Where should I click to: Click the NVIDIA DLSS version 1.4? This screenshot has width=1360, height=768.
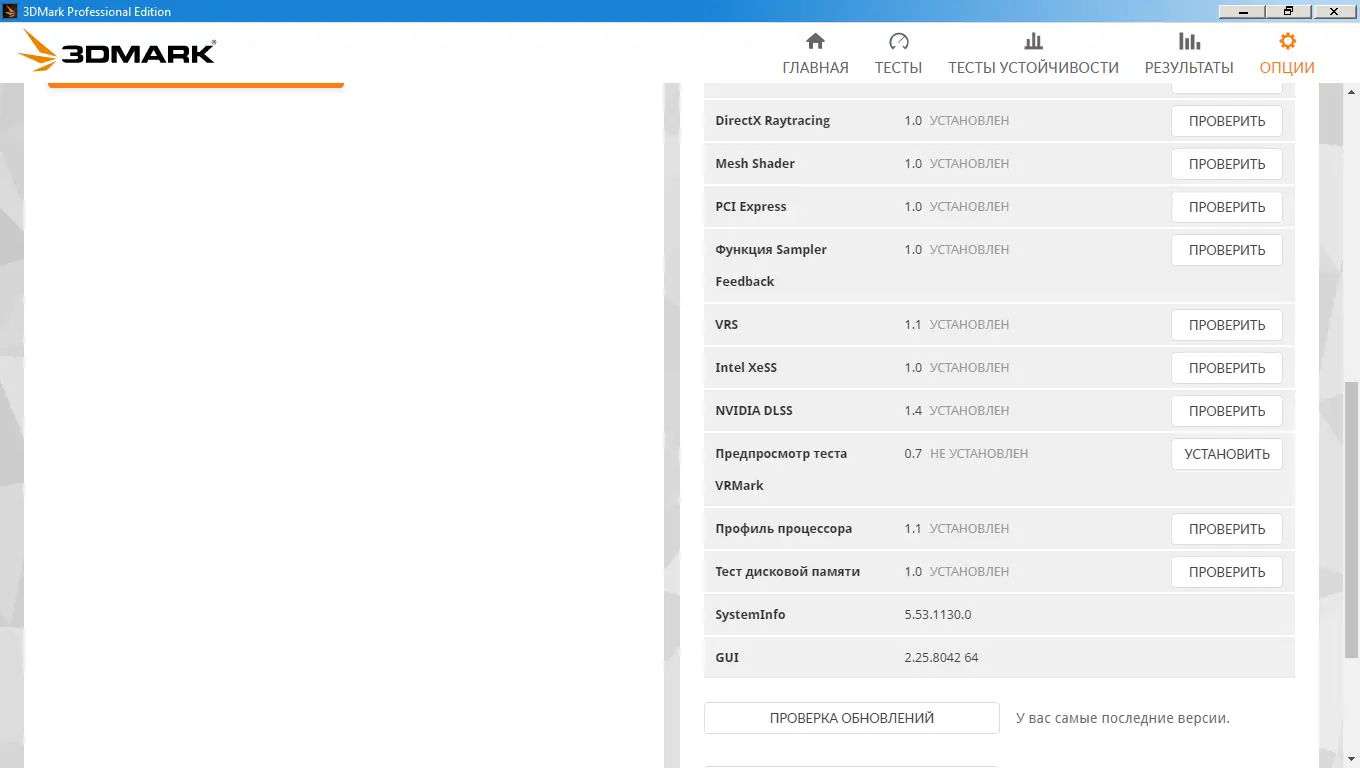pos(913,411)
